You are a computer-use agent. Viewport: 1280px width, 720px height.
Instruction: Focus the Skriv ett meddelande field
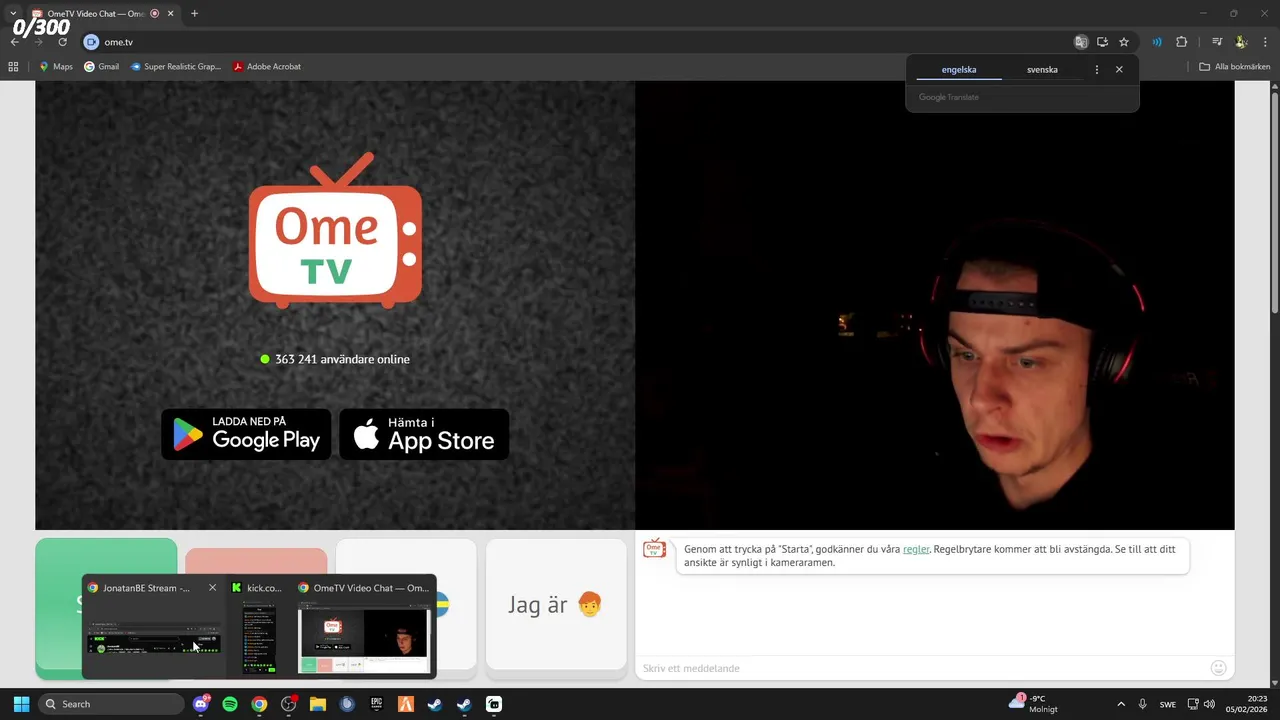tap(920, 668)
